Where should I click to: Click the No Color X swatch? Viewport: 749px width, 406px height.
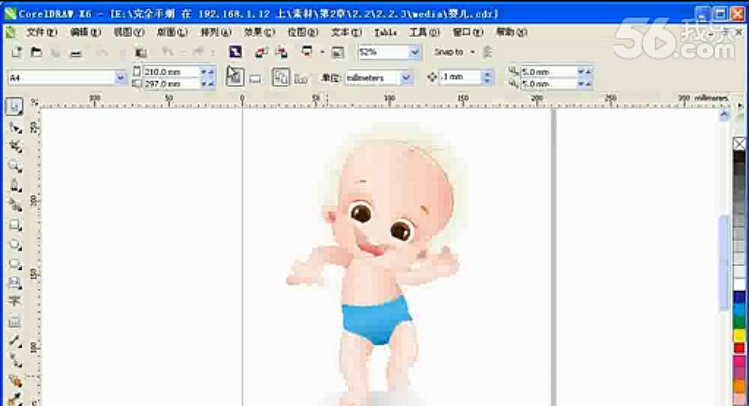pos(739,143)
